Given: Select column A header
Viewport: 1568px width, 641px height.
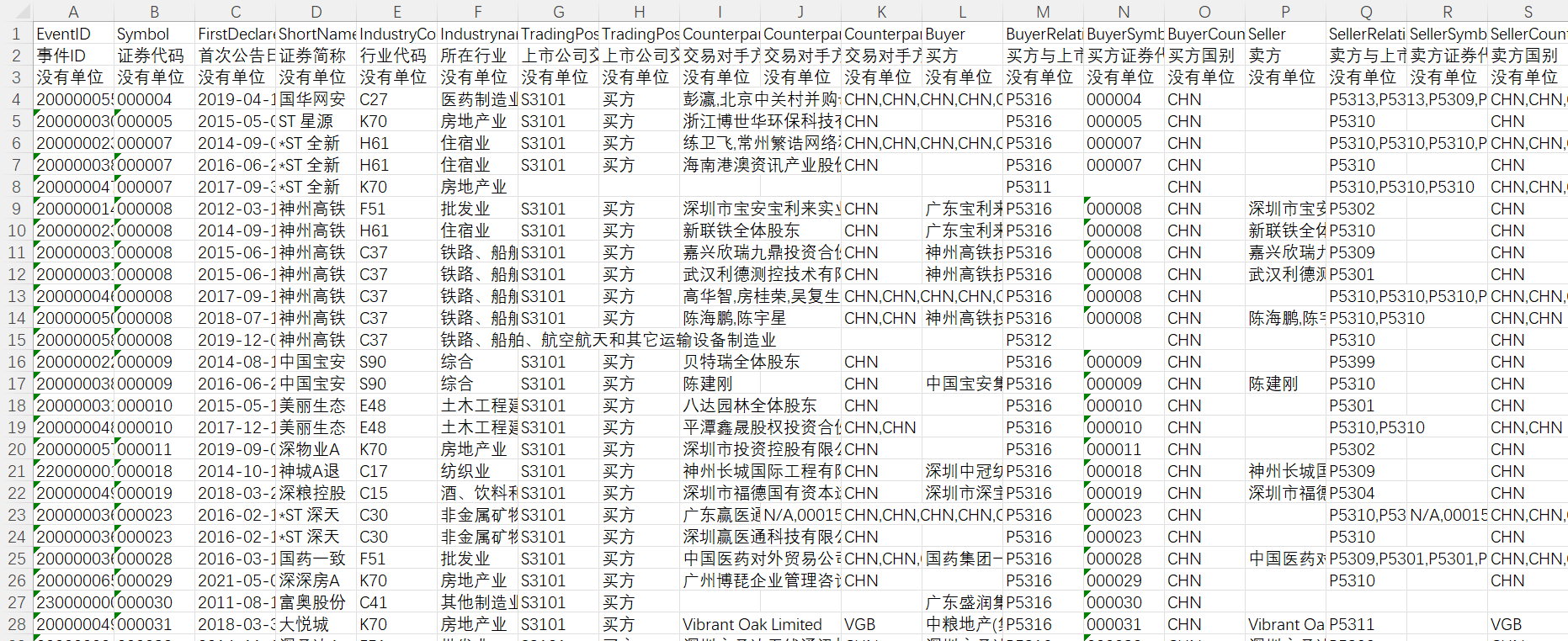Looking at the screenshot, I should pos(73,12).
